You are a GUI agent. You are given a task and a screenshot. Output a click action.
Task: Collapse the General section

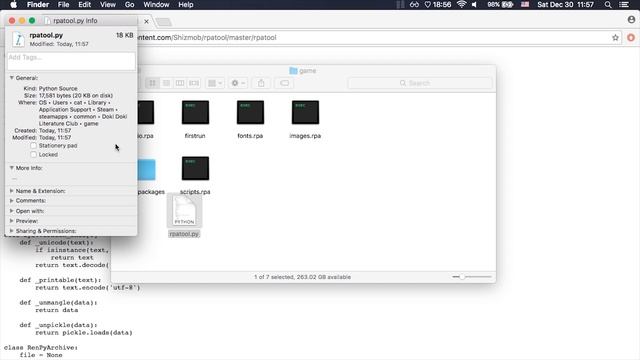(x=12, y=78)
